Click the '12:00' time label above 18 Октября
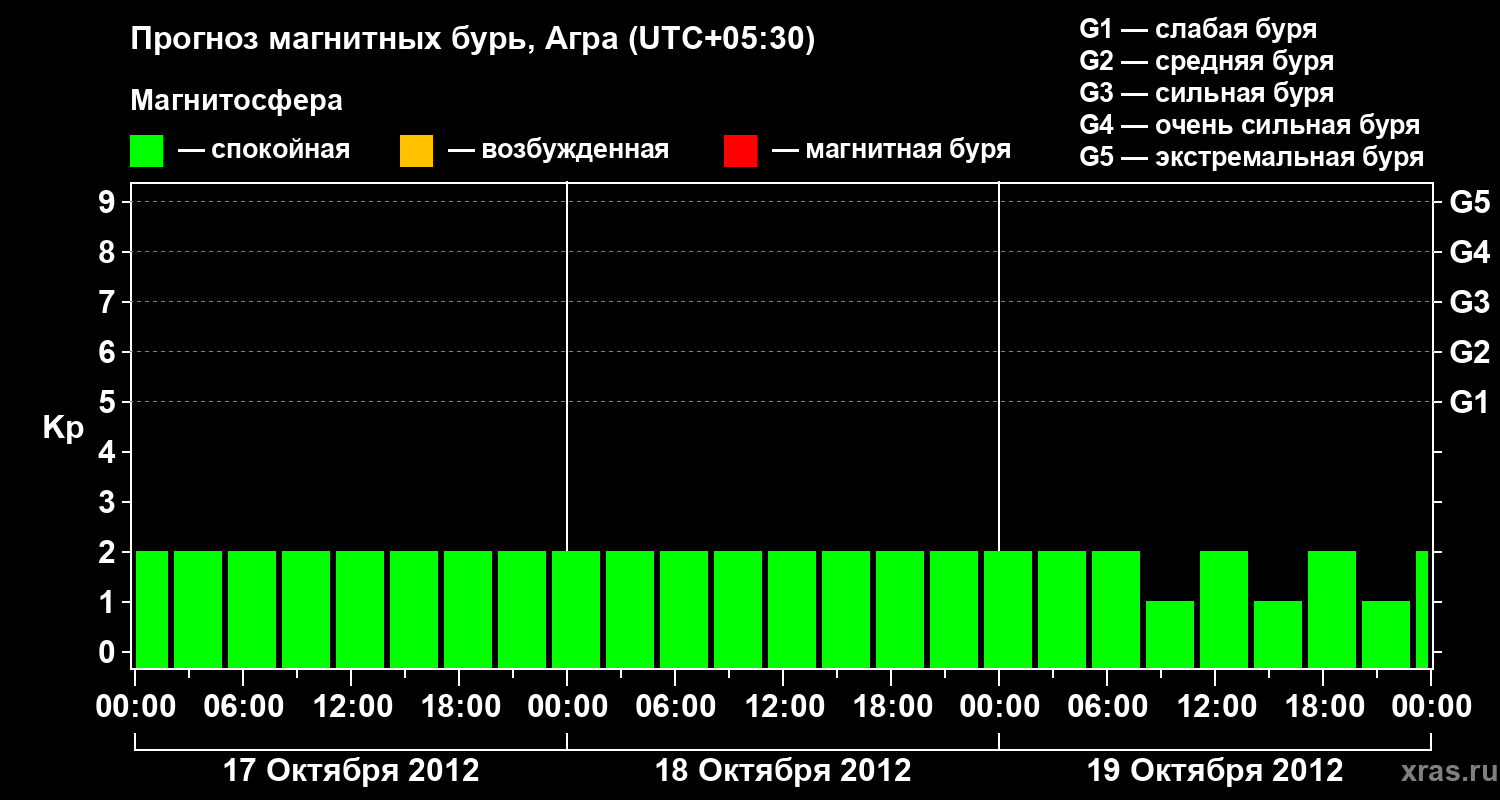This screenshot has width=1500, height=800. click(783, 707)
